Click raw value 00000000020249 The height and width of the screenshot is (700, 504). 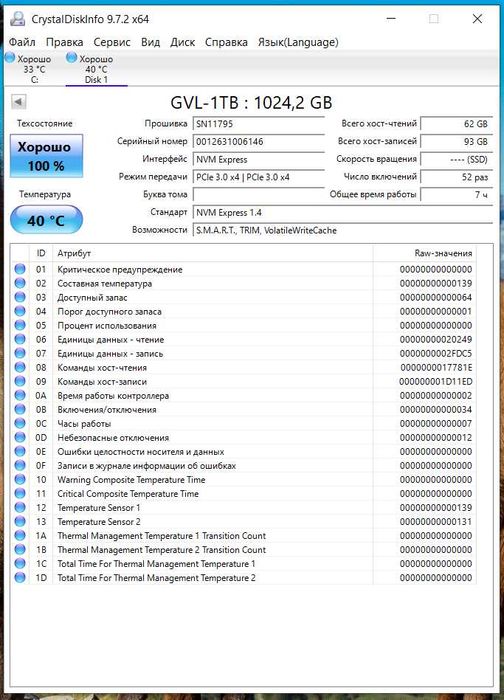click(436, 339)
